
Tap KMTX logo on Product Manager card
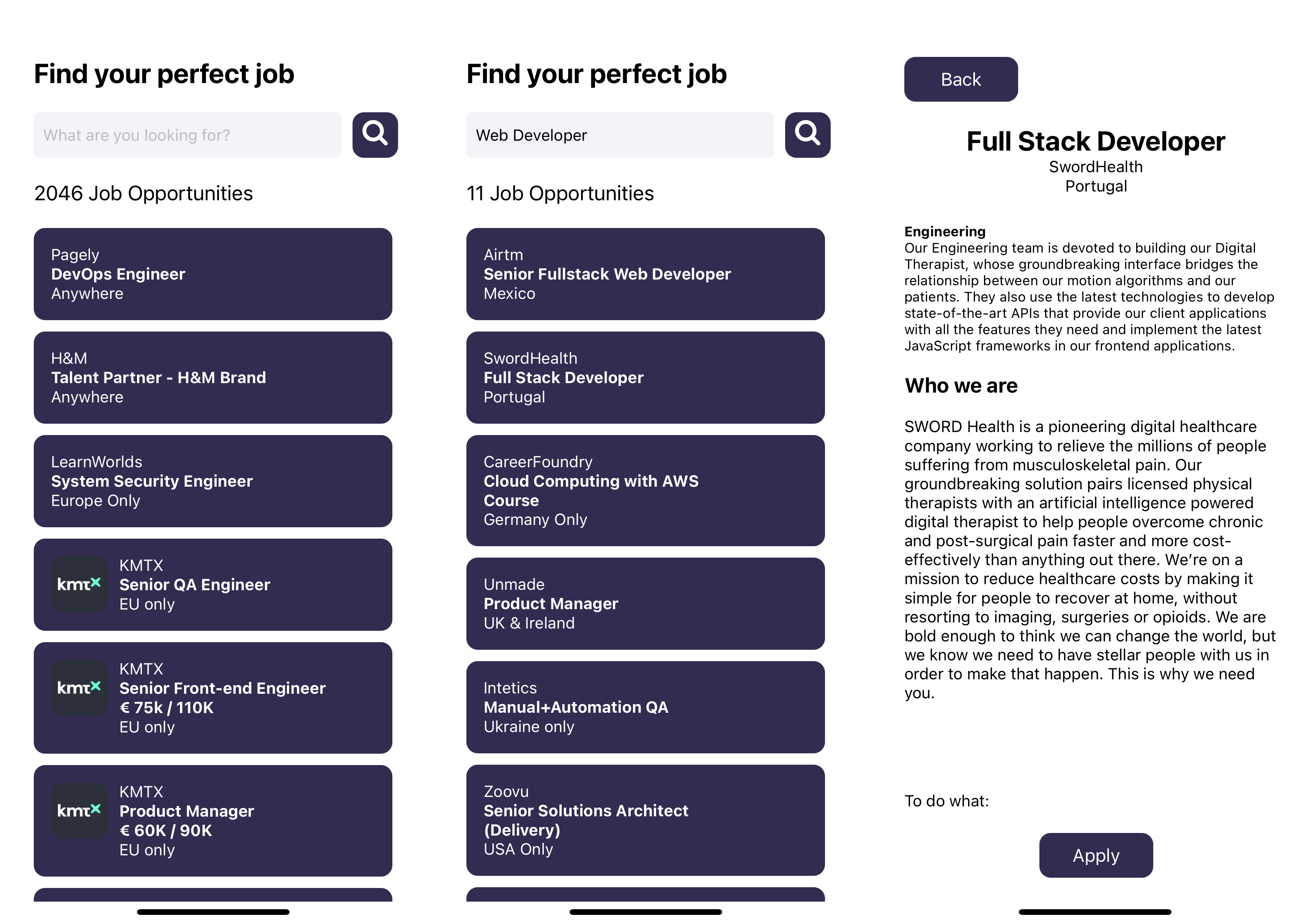click(79, 811)
